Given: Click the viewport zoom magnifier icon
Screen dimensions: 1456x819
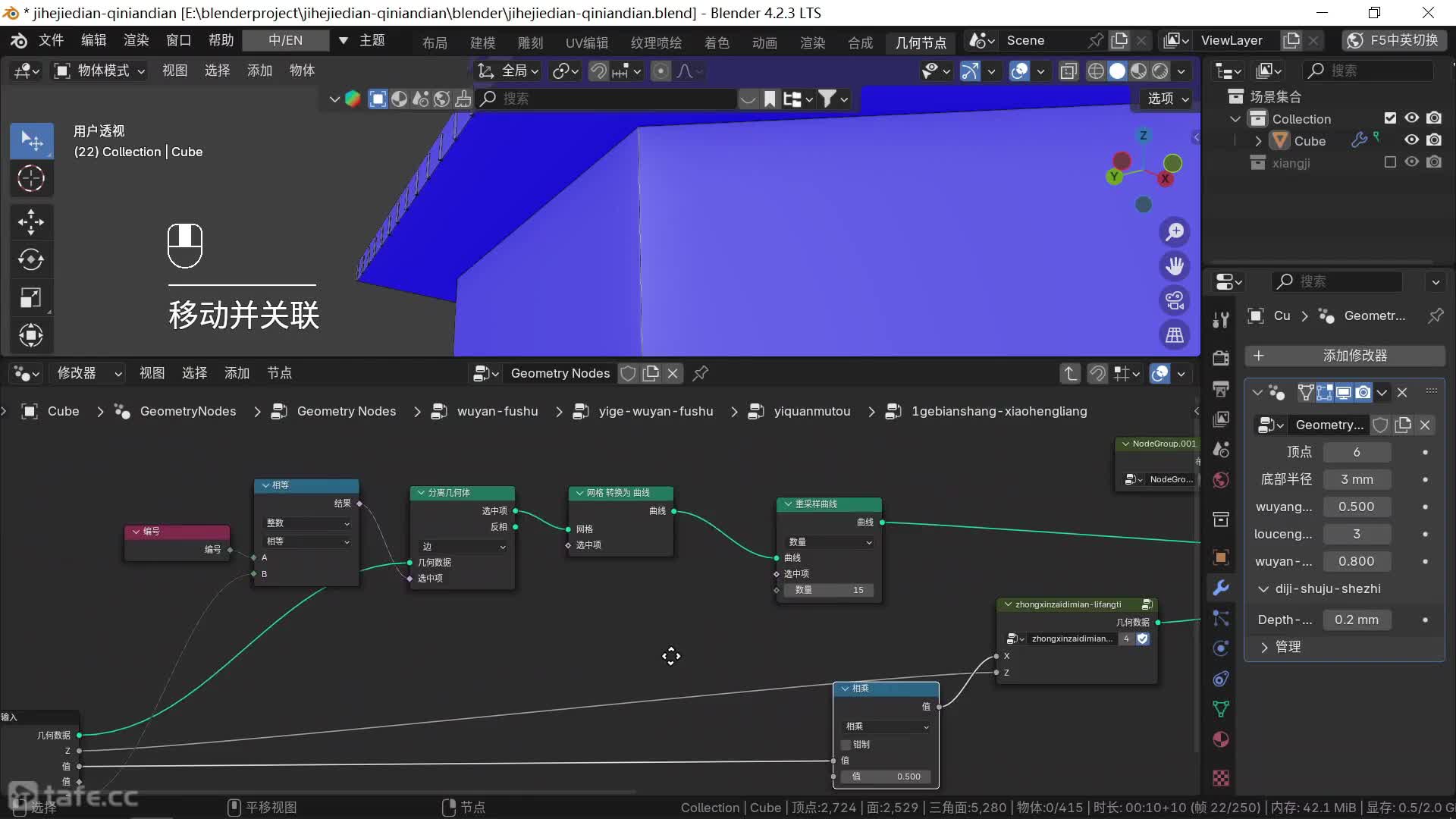Looking at the screenshot, I should (1175, 232).
